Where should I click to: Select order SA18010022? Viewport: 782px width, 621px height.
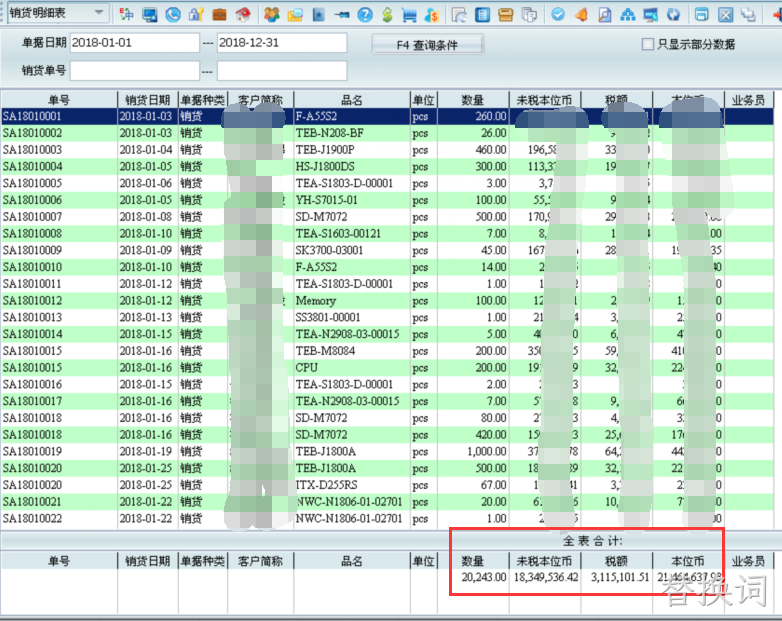pos(32,518)
